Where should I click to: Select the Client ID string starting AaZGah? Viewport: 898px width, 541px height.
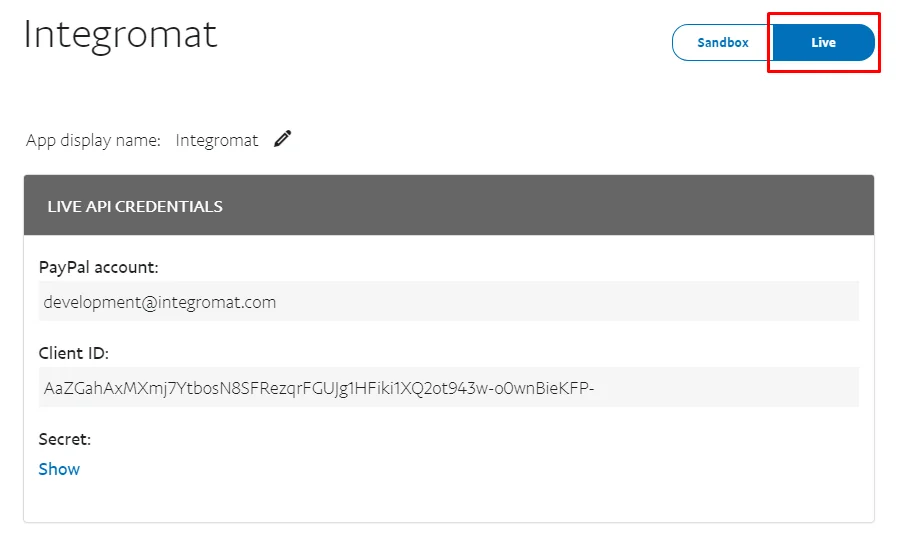pyautogui.click(x=319, y=388)
